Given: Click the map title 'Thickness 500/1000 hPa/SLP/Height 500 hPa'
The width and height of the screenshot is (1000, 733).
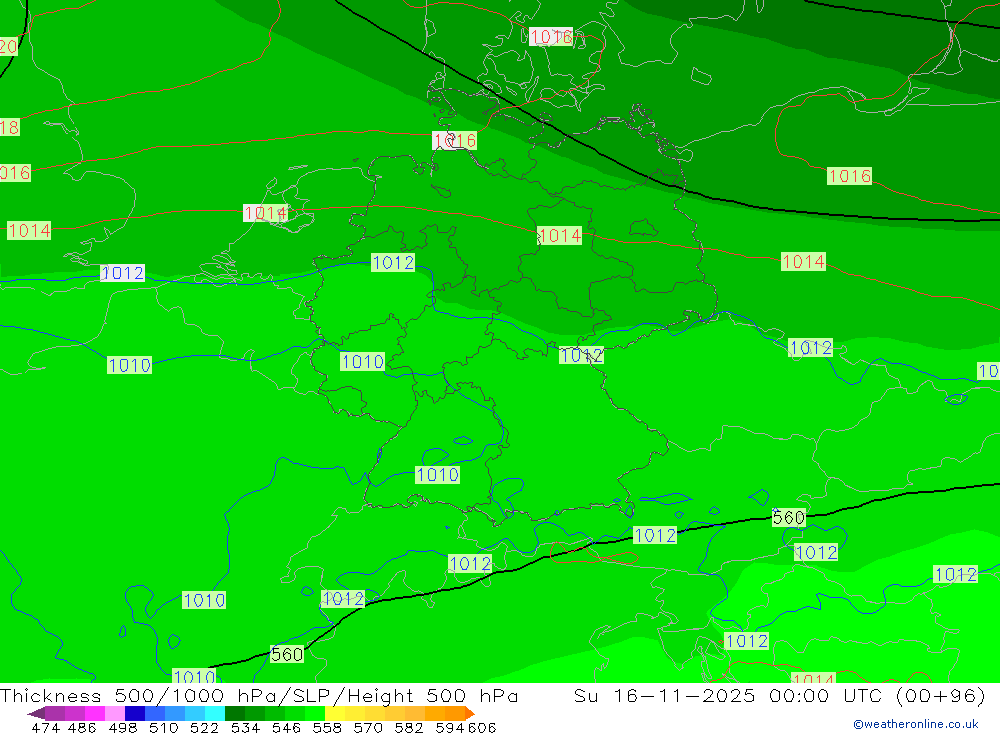Looking at the screenshot, I should pyautogui.click(x=259, y=695).
